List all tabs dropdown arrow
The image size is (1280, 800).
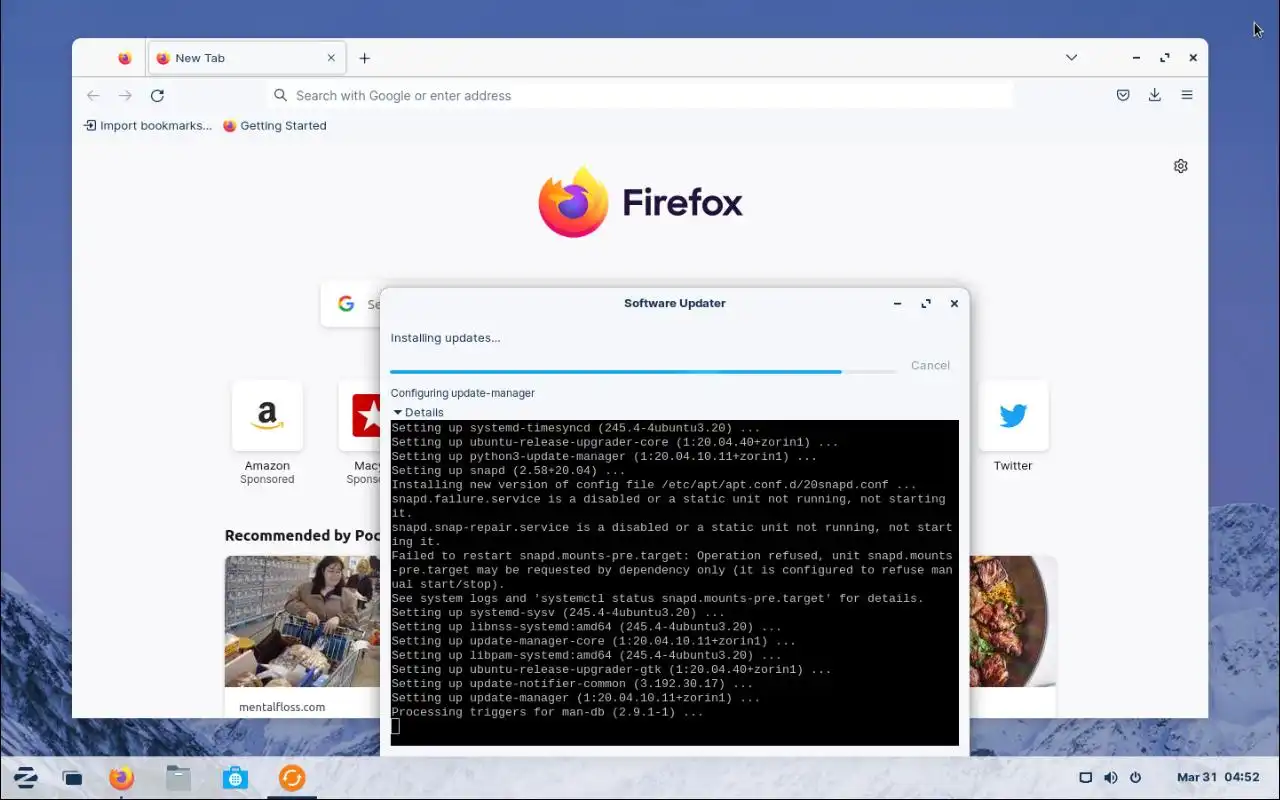[x=1071, y=58]
